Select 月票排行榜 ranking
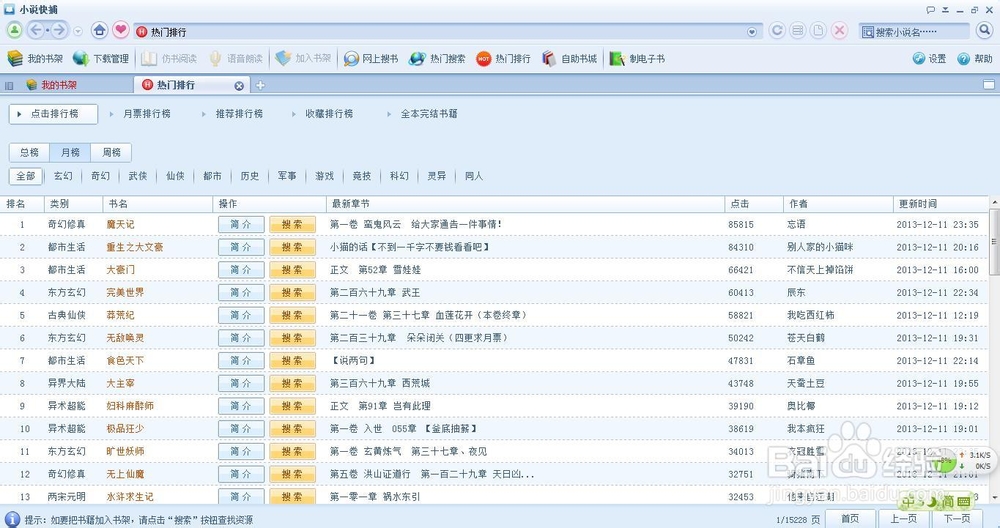This screenshot has height=528, width=1000. click(x=147, y=114)
